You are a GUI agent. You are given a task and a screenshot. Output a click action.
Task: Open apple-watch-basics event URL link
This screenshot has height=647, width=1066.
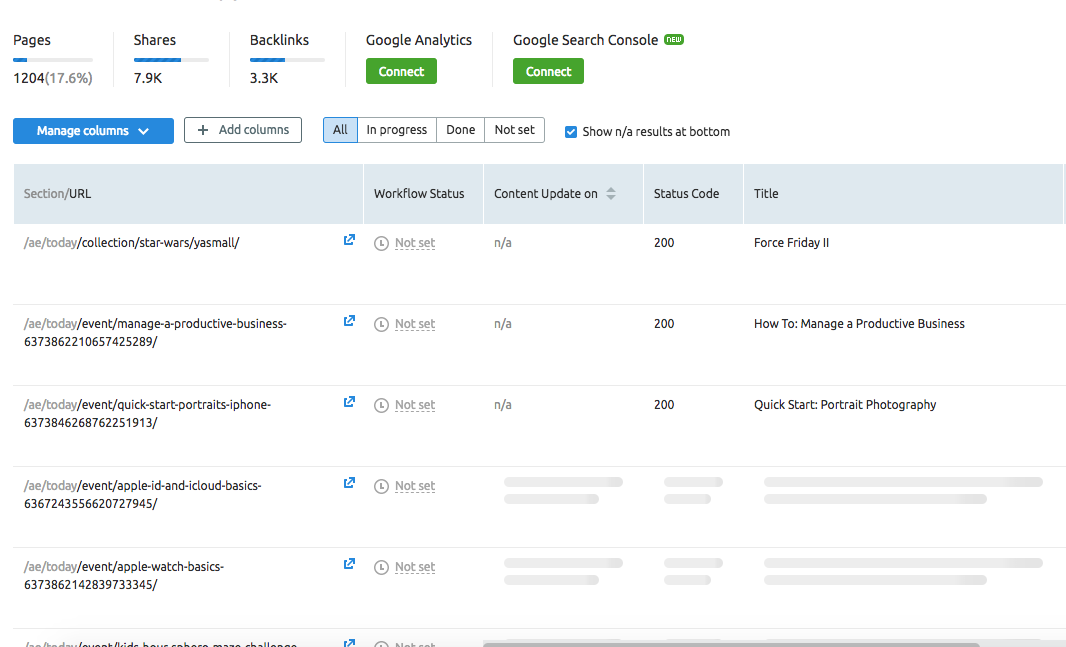coord(124,575)
